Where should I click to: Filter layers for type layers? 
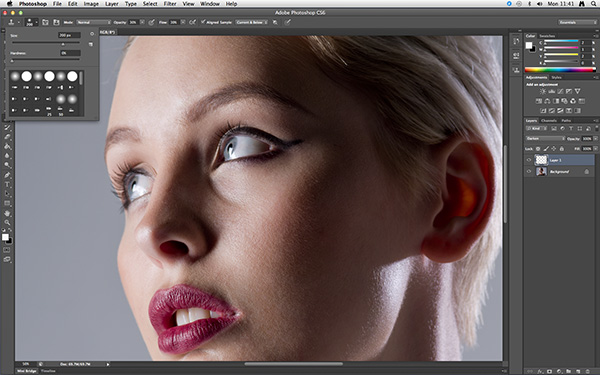(x=571, y=129)
